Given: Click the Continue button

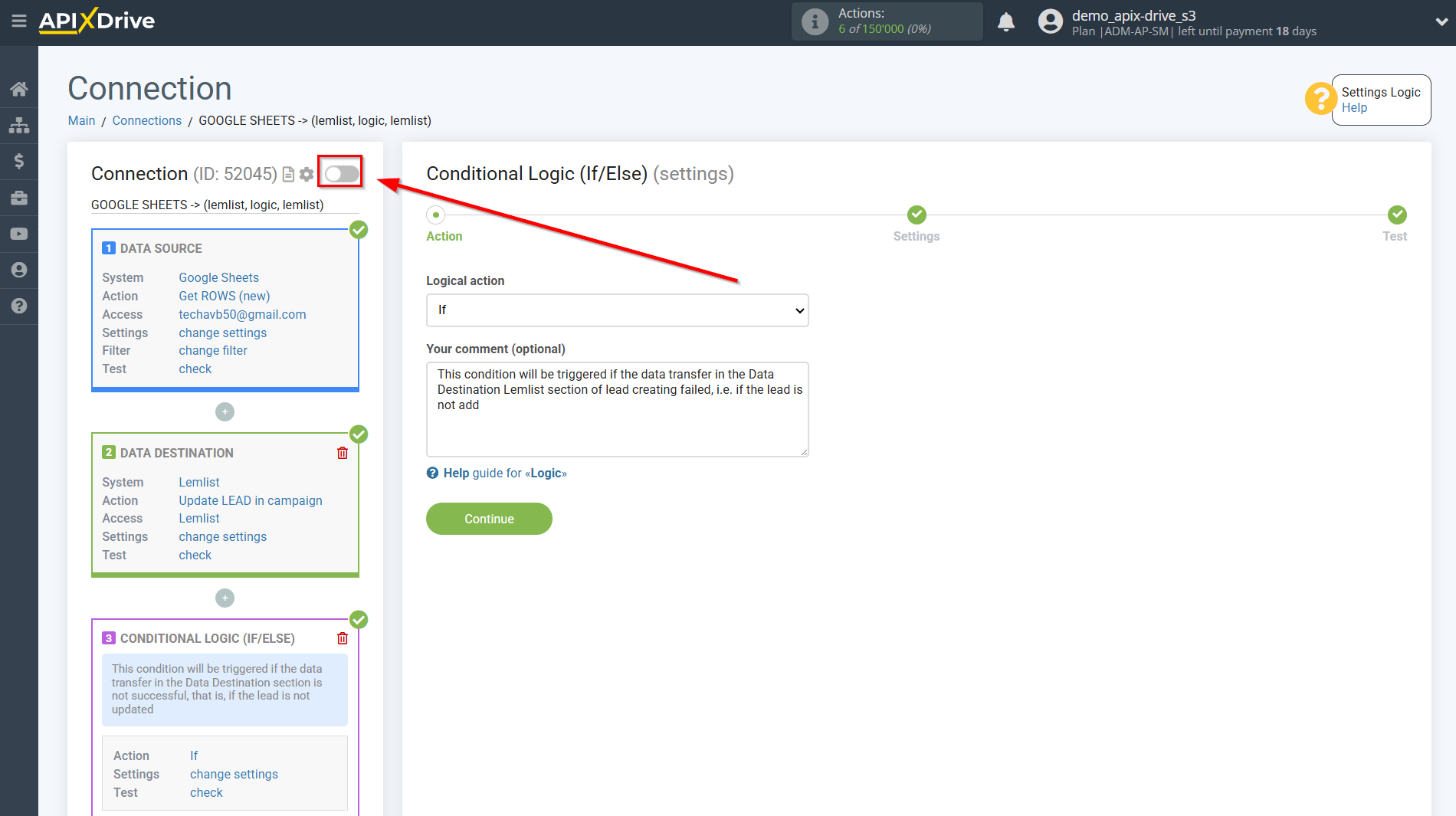Looking at the screenshot, I should (489, 519).
